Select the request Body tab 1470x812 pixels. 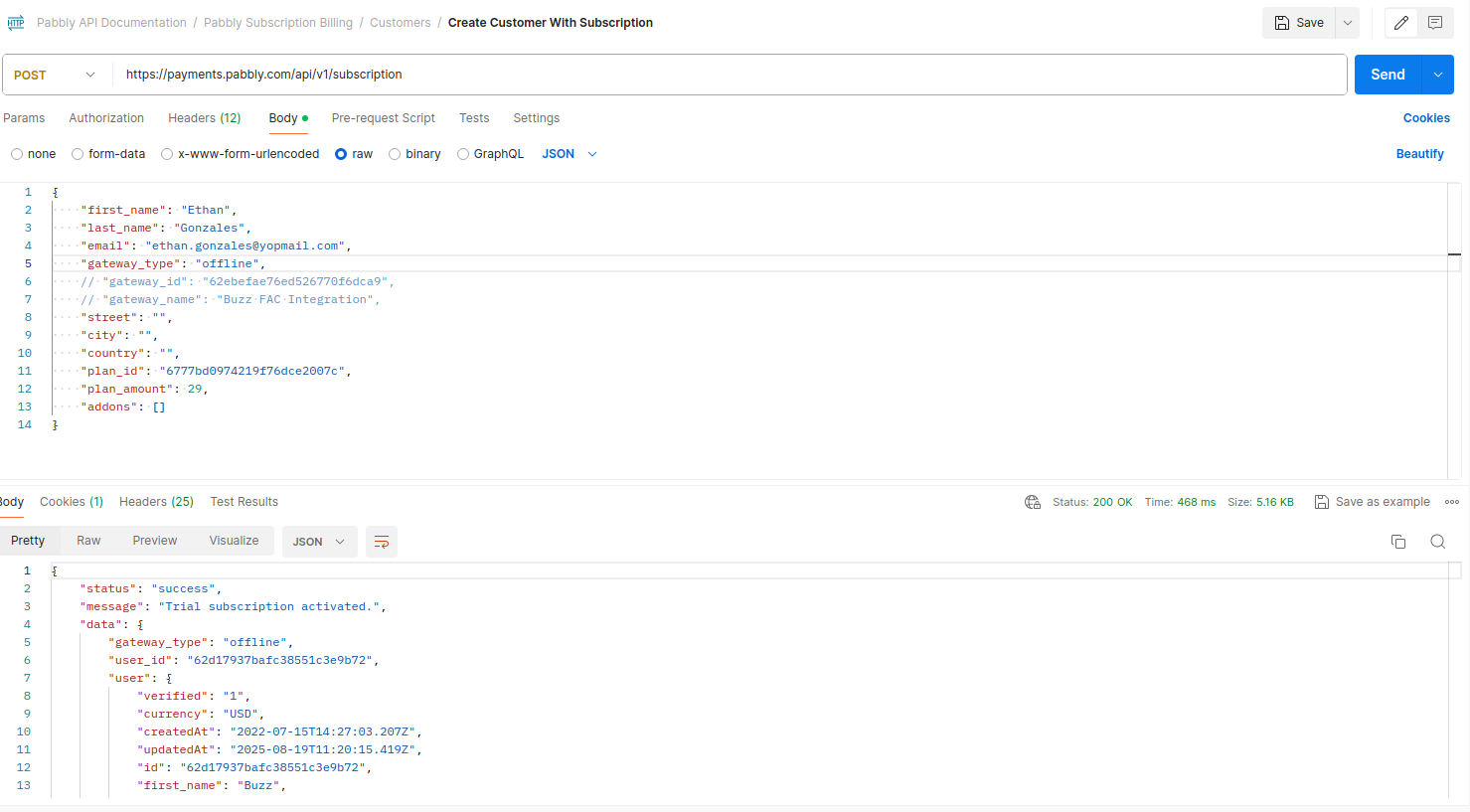288,118
